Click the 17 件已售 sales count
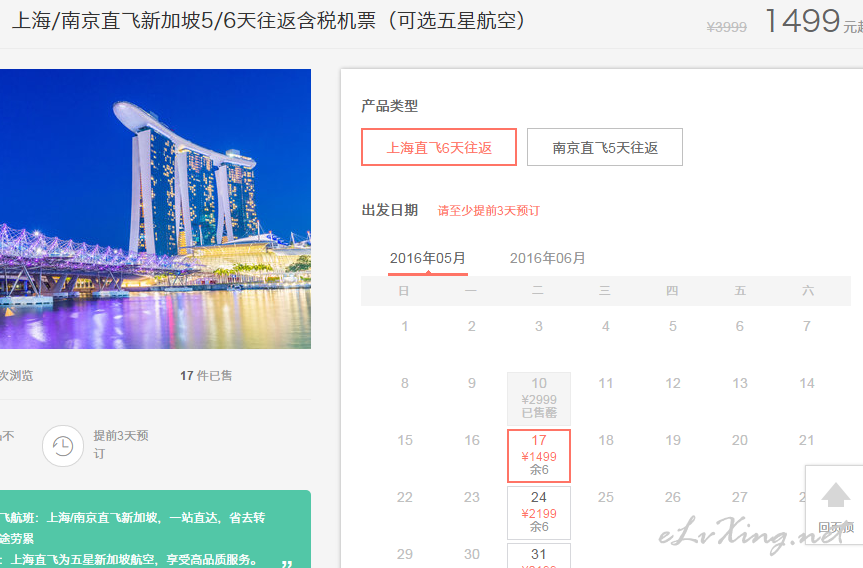This screenshot has width=863, height=568. click(x=206, y=375)
